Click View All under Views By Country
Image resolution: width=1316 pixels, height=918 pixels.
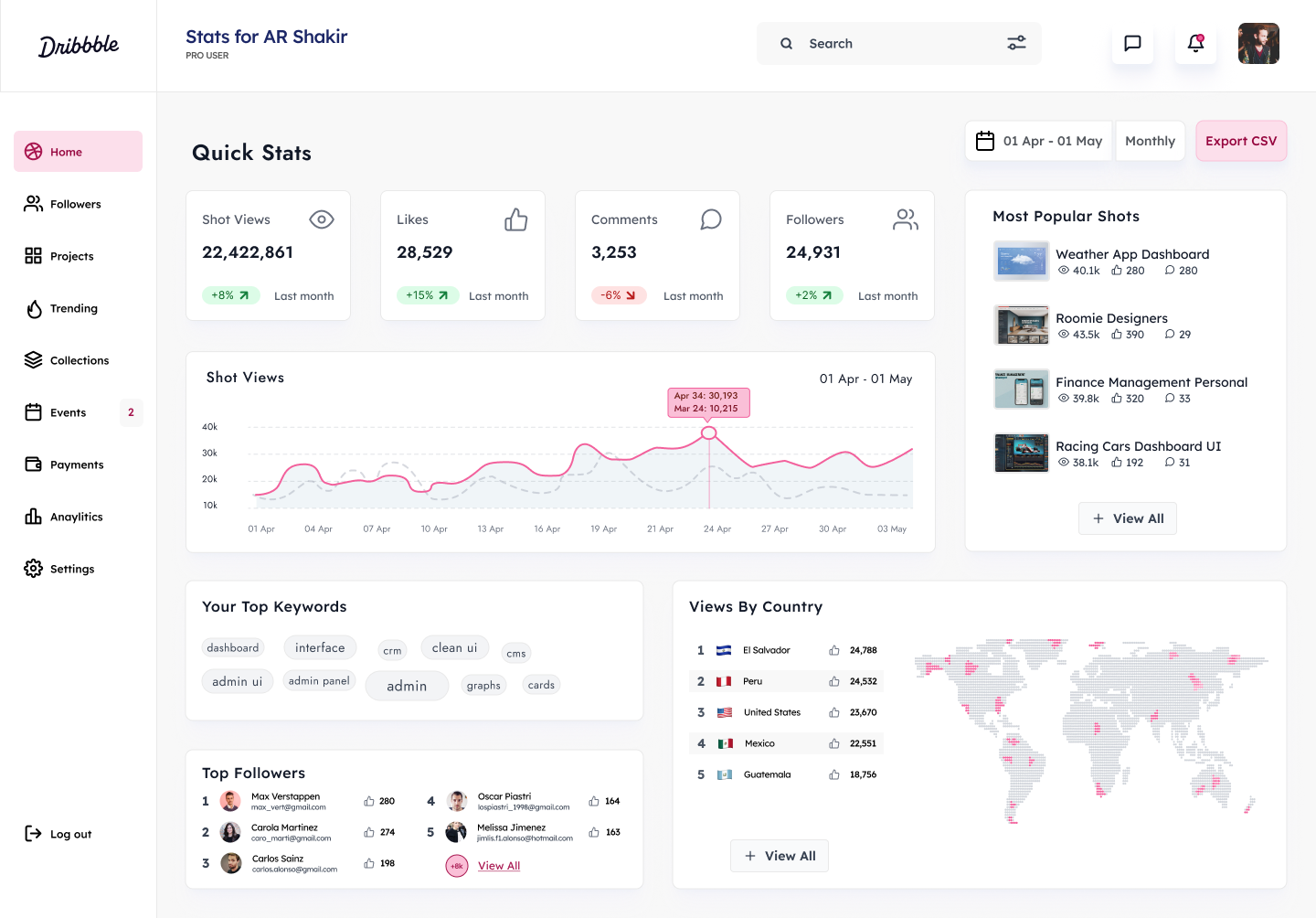tap(780, 856)
